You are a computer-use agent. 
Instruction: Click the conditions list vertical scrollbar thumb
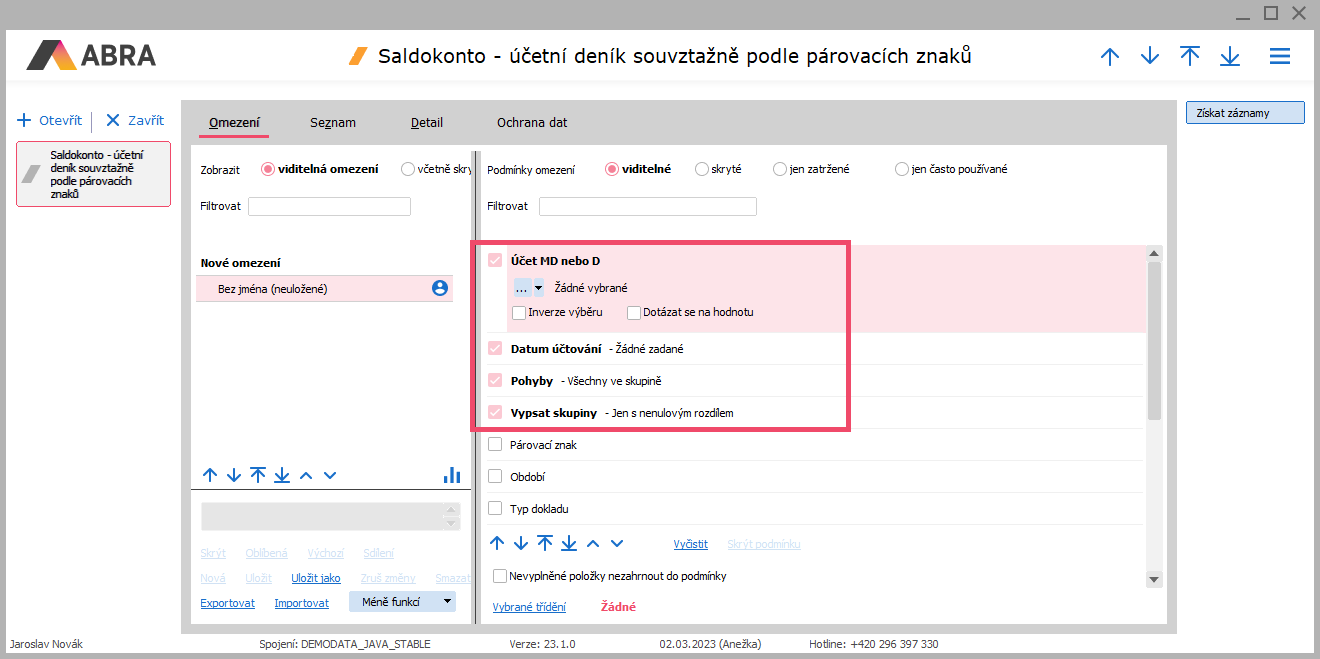[1154, 340]
